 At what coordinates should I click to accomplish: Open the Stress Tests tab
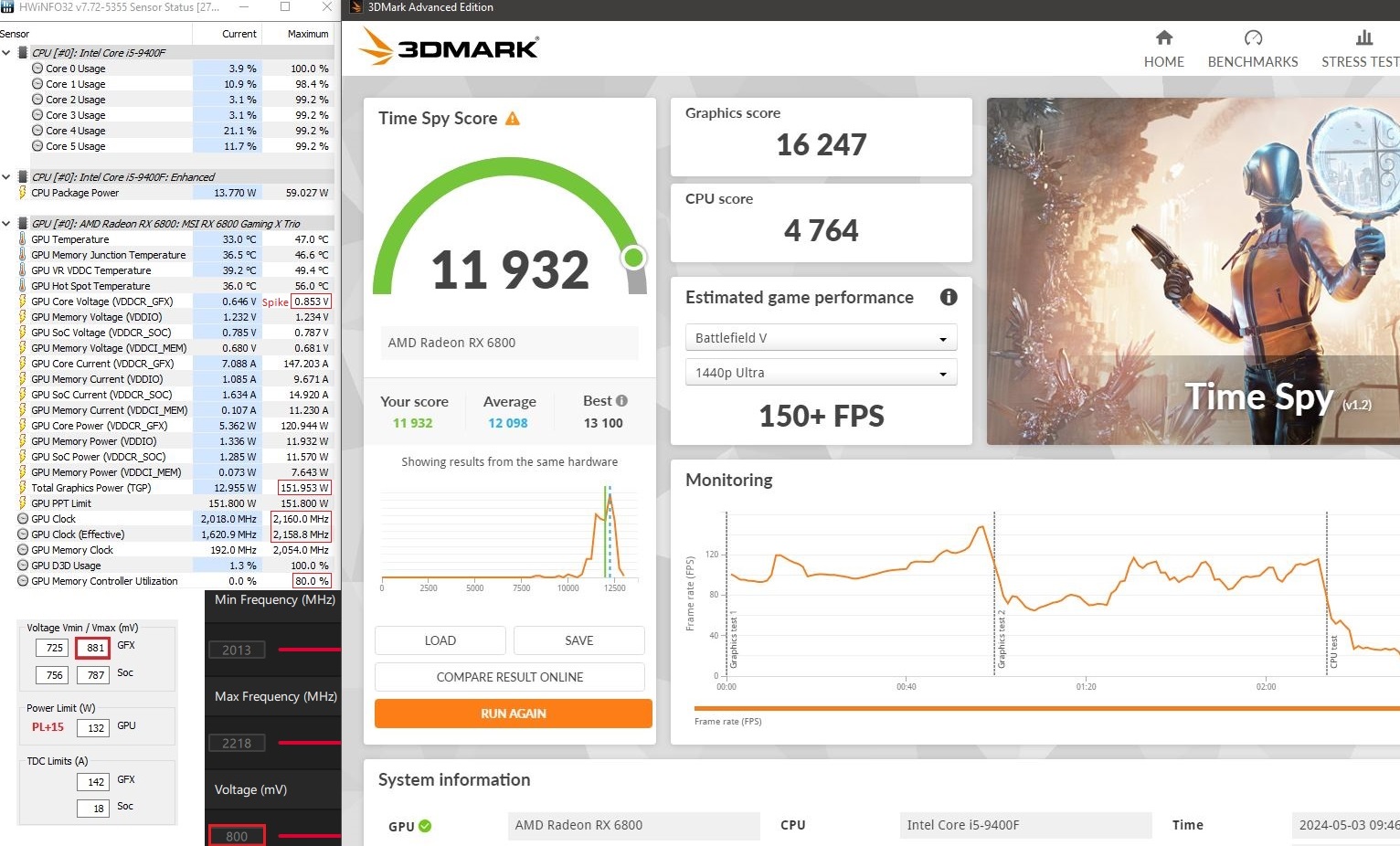pos(1360,49)
